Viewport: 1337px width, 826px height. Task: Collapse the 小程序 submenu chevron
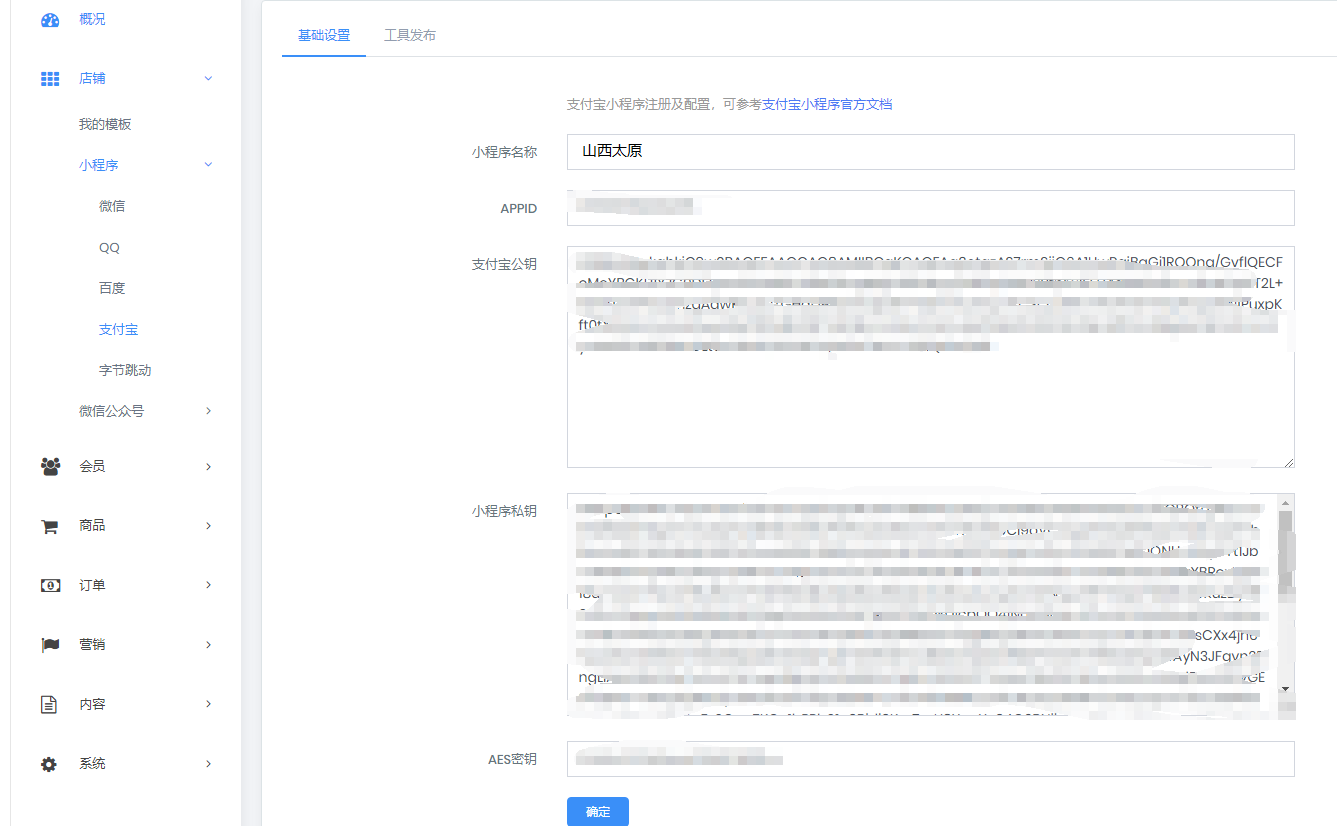pyautogui.click(x=208, y=165)
